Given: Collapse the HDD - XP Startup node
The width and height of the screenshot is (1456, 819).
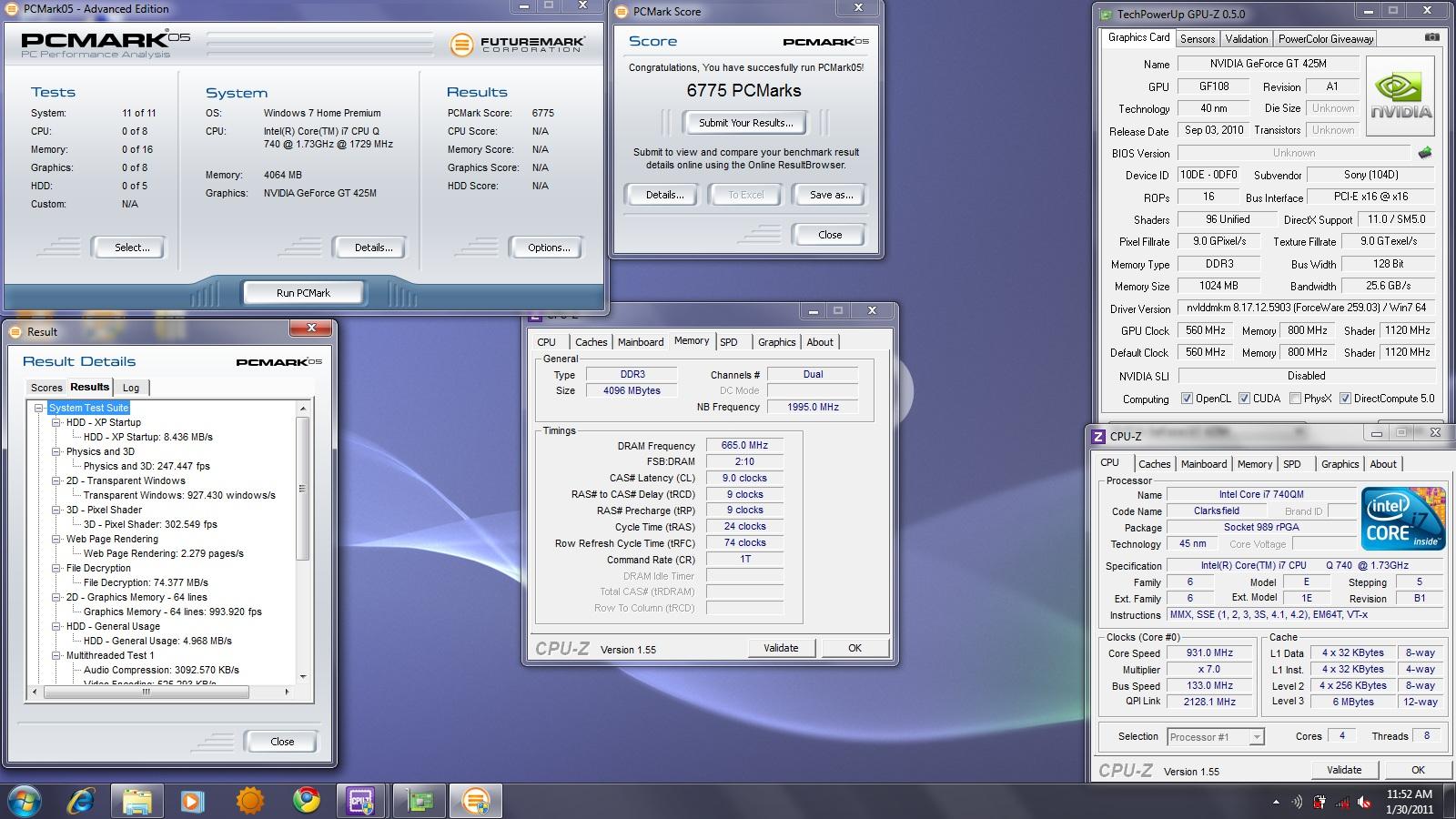Looking at the screenshot, I should pos(56,422).
